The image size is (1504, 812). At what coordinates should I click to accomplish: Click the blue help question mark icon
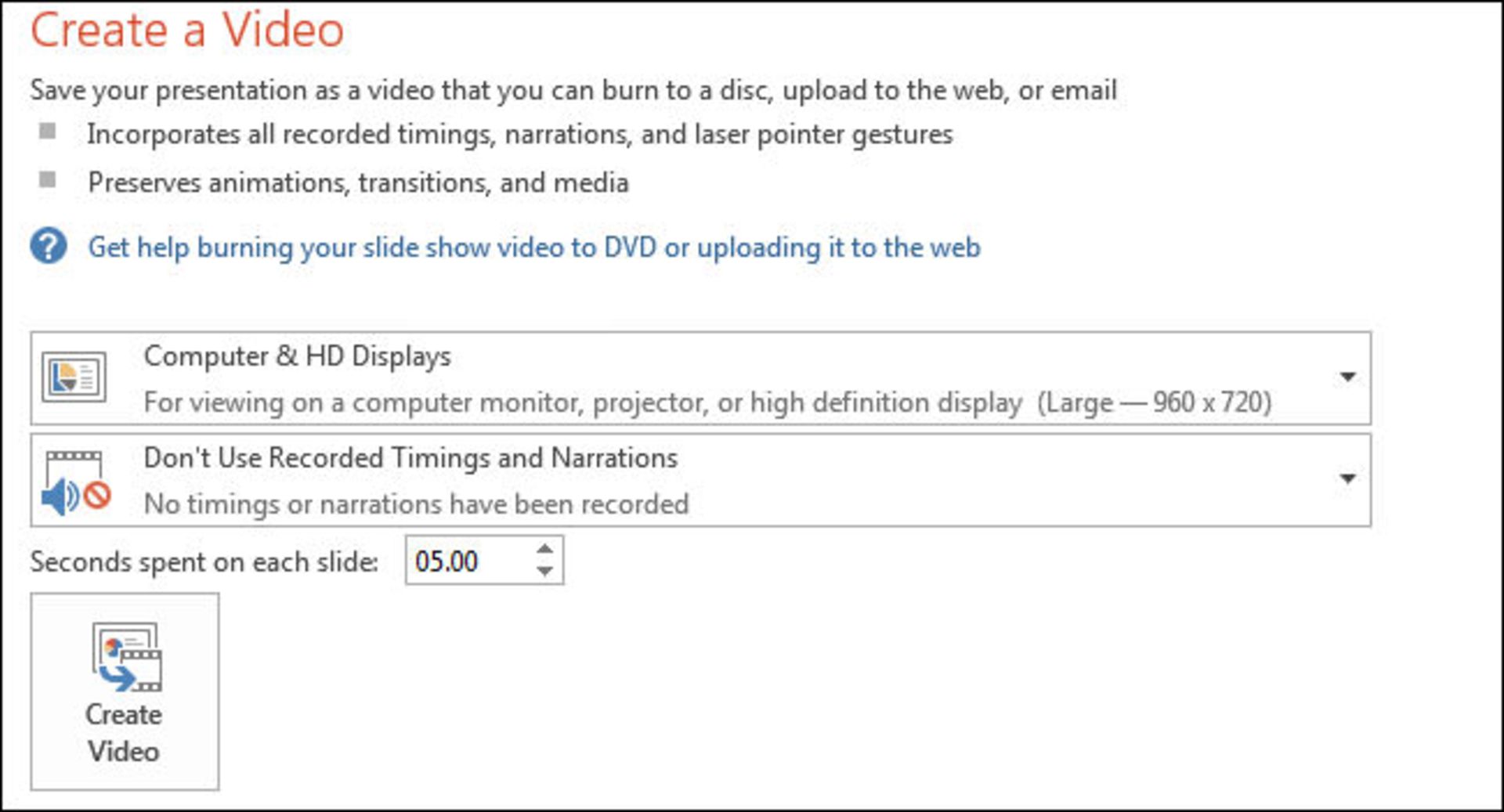49,247
